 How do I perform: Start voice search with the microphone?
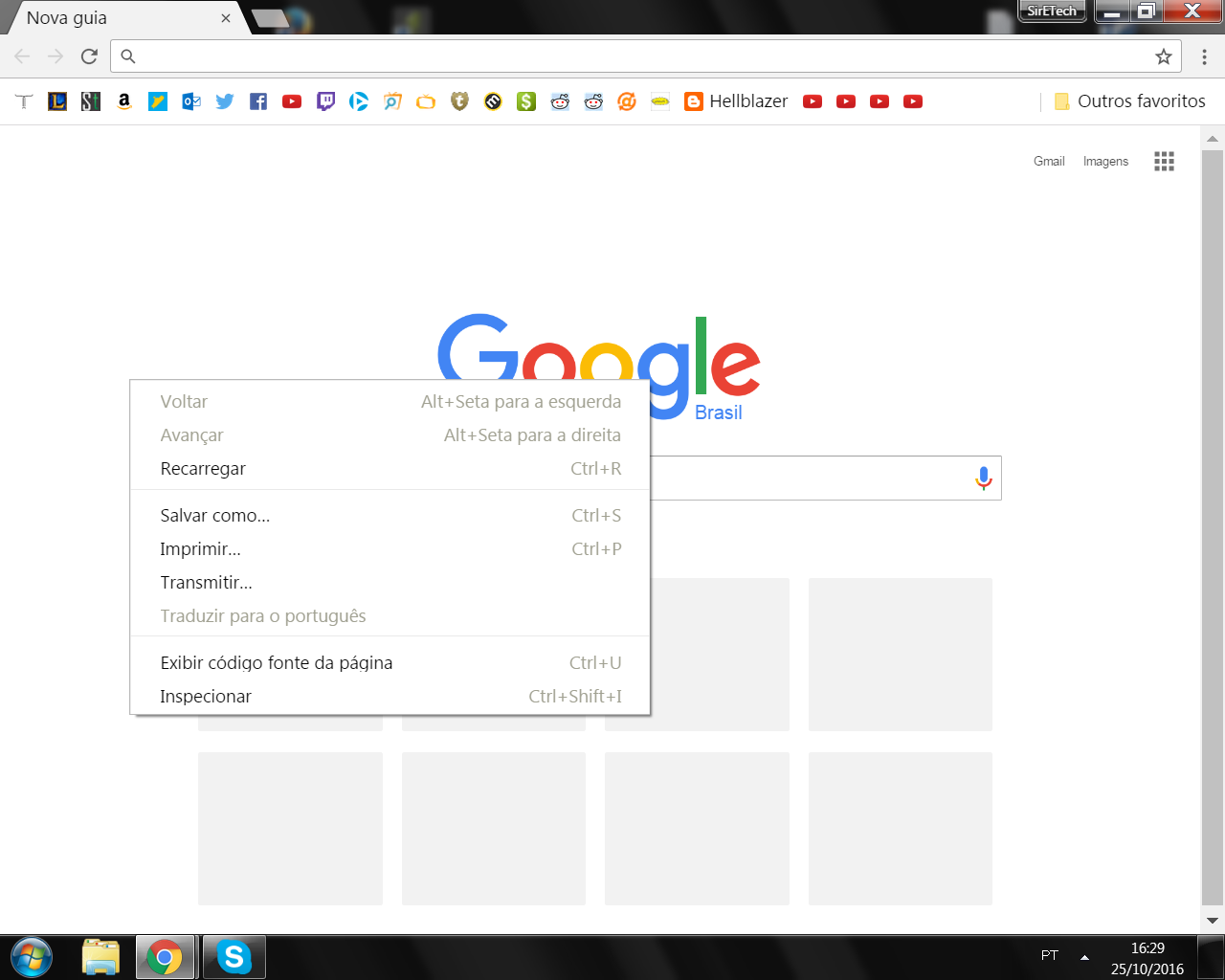(984, 478)
